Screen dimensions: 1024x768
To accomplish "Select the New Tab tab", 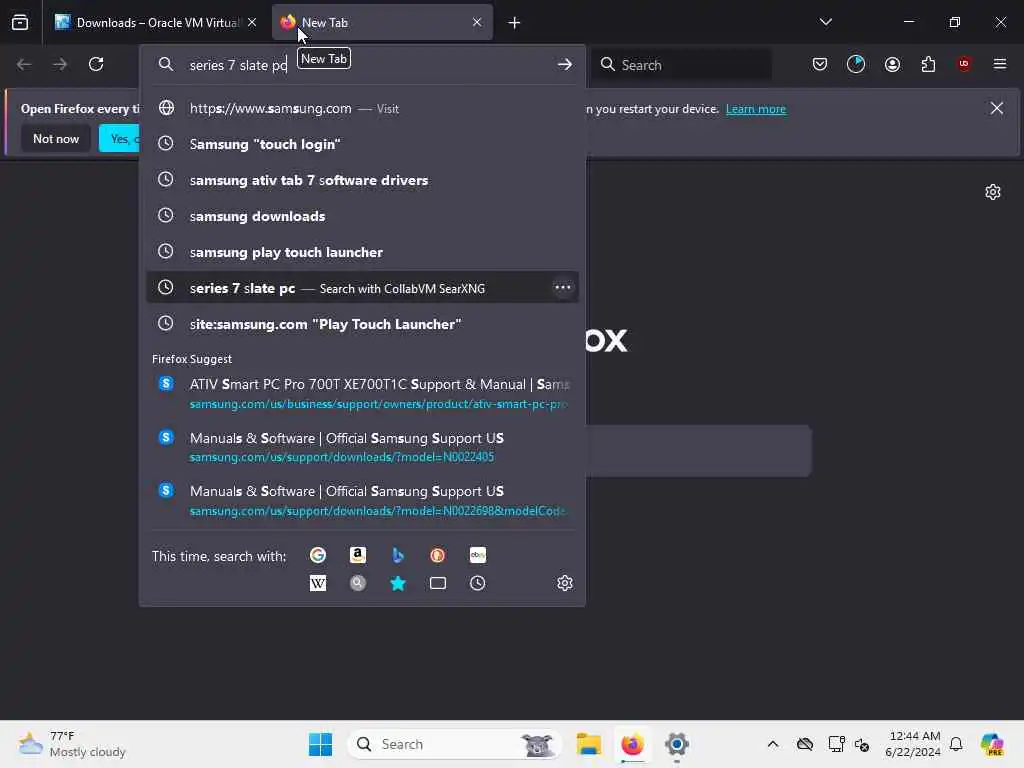I will [382, 22].
